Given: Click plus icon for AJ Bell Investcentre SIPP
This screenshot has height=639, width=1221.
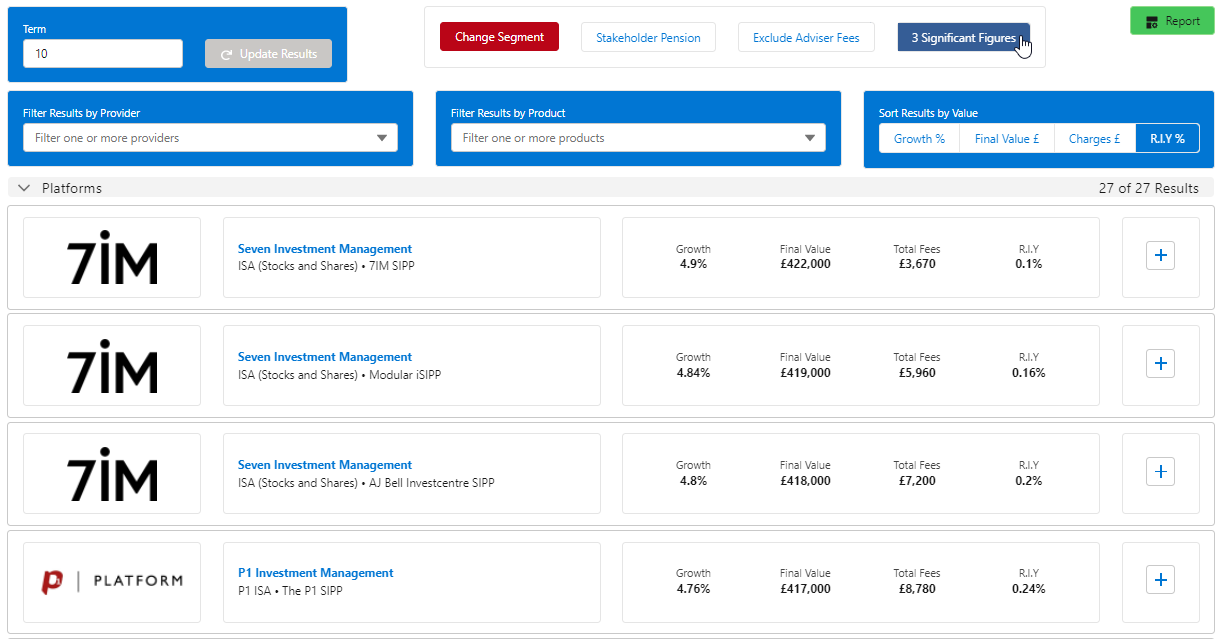Looking at the screenshot, I should pyautogui.click(x=1160, y=472).
